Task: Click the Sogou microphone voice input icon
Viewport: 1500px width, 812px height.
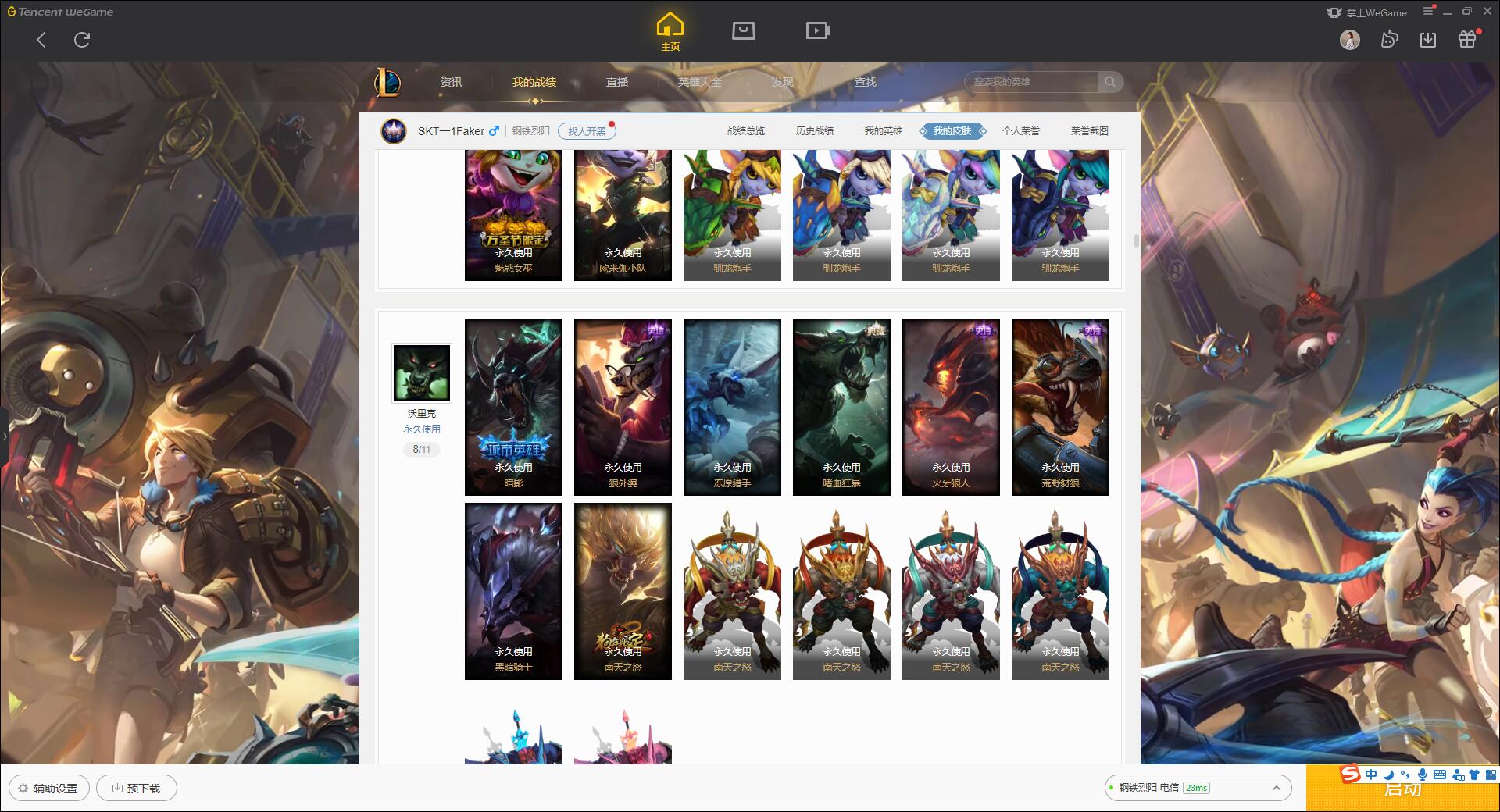Action: pyautogui.click(x=1423, y=775)
